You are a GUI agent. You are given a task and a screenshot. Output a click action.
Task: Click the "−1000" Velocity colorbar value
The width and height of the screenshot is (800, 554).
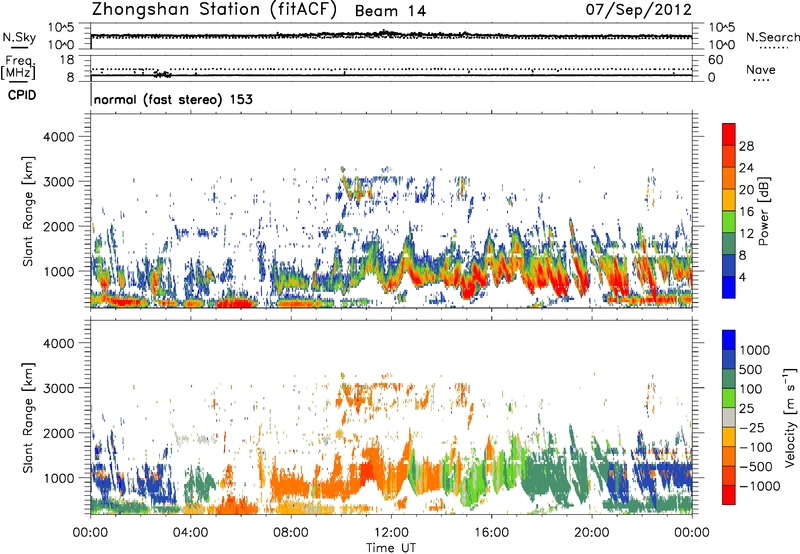(x=759, y=486)
